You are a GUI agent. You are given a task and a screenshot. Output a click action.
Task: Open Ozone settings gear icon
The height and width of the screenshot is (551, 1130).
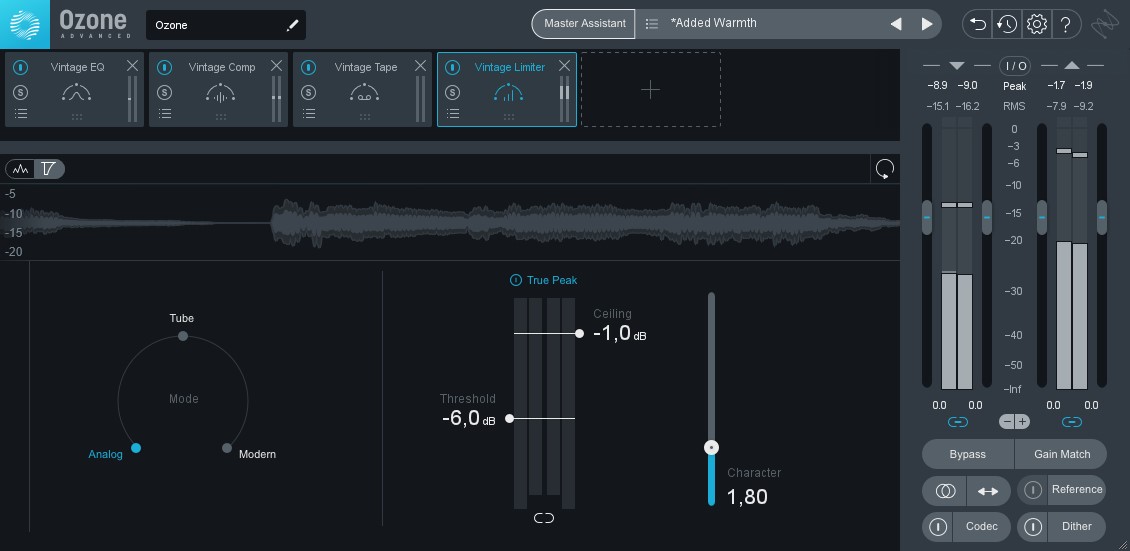1036,24
